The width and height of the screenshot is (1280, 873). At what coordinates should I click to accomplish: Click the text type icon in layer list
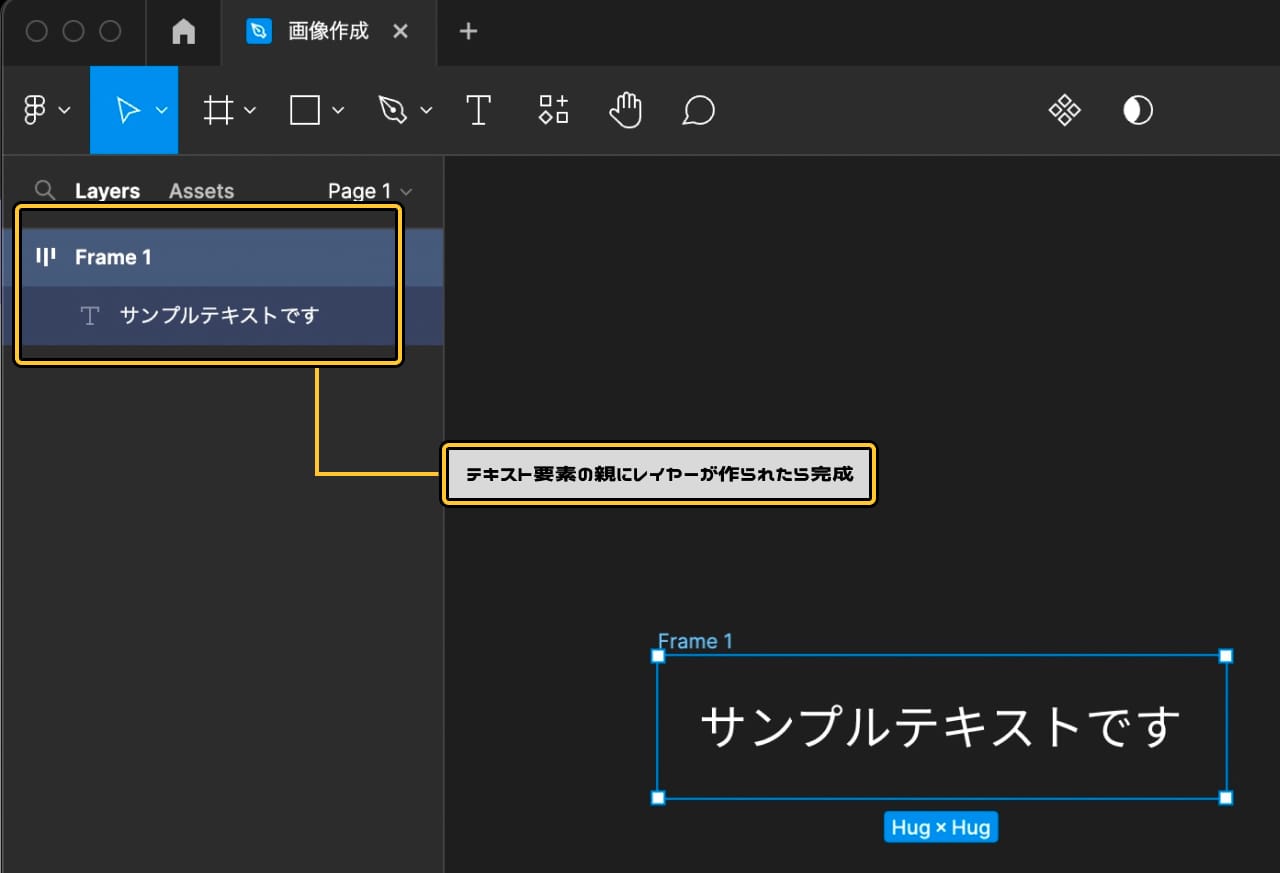(90, 316)
